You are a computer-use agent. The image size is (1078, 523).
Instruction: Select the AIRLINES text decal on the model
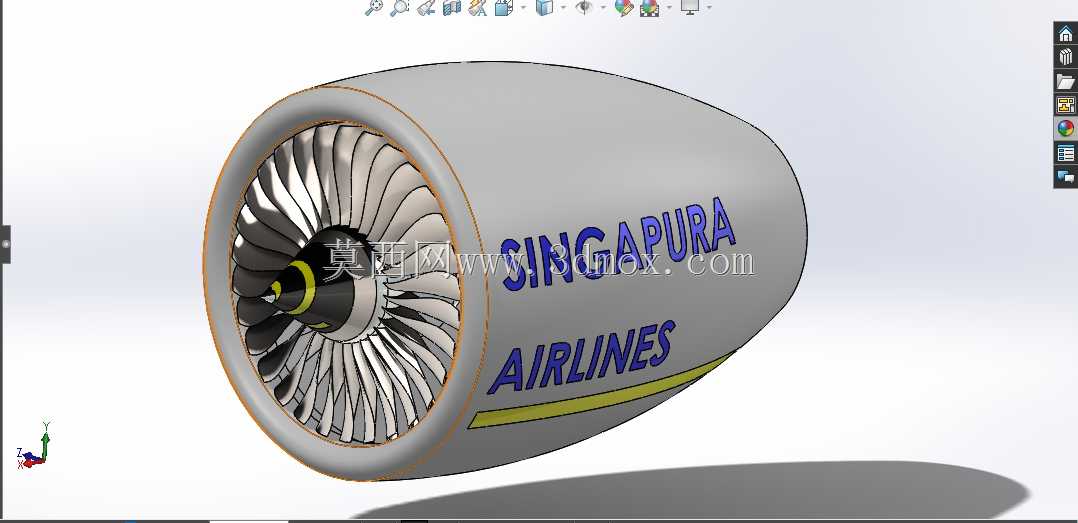(x=582, y=357)
